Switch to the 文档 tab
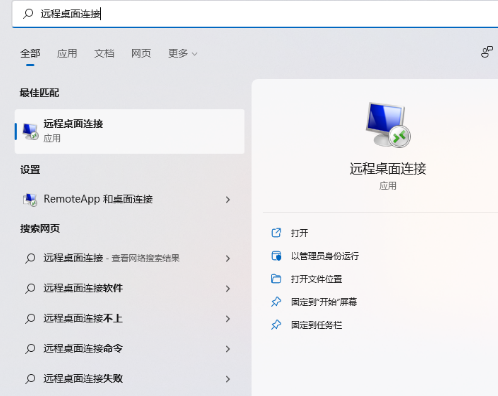The height and width of the screenshot is (396, 498). pyautogui.click(x=104, y=53)
